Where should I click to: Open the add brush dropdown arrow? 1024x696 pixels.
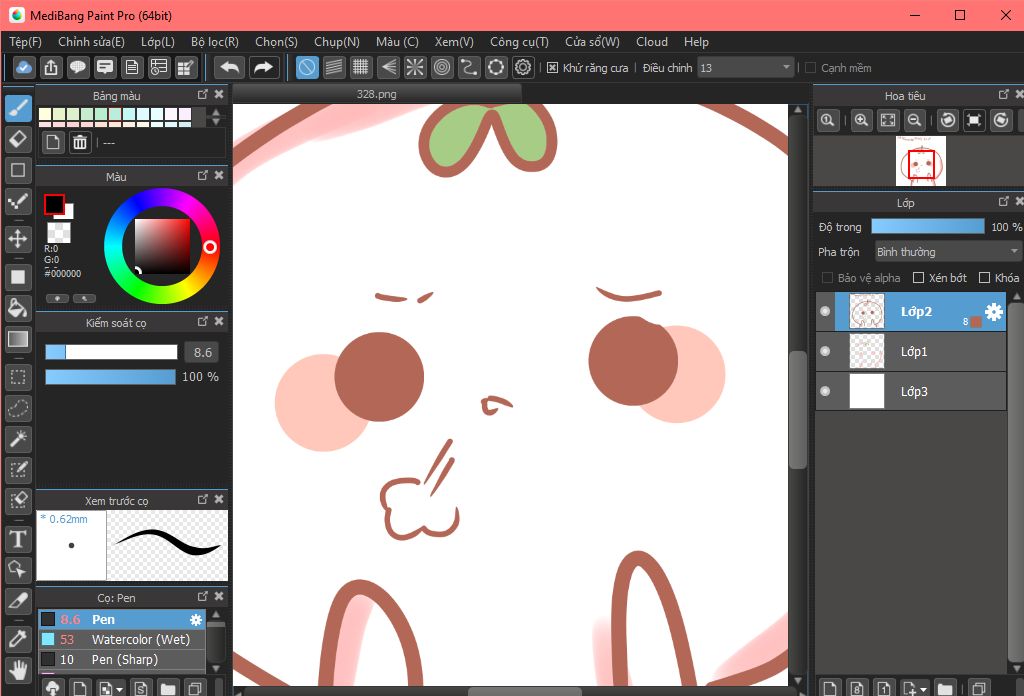pyautogui.click(x=120, y=689)
